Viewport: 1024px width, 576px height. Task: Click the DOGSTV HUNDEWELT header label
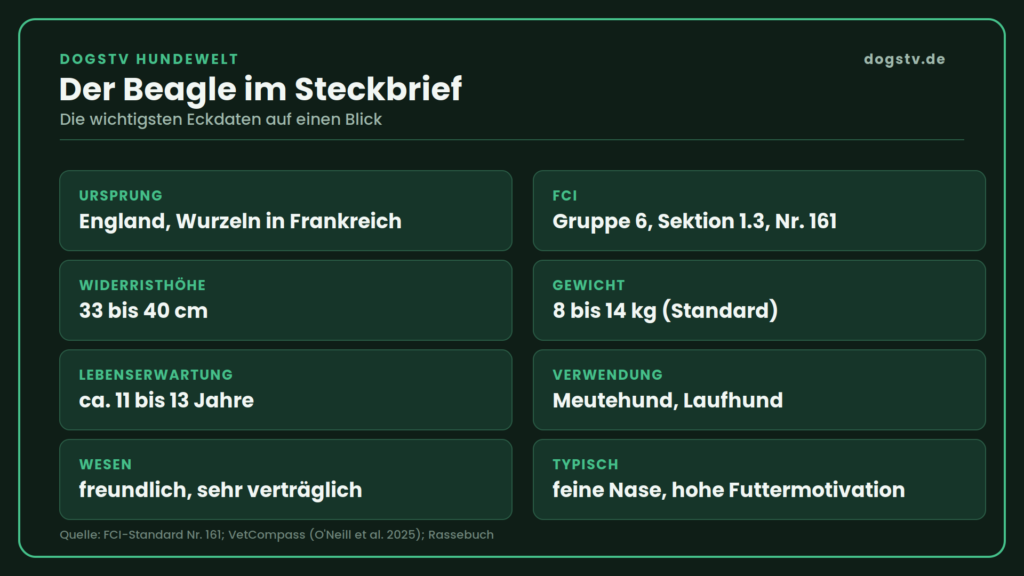pyautogui.click(x=149, y=59)
